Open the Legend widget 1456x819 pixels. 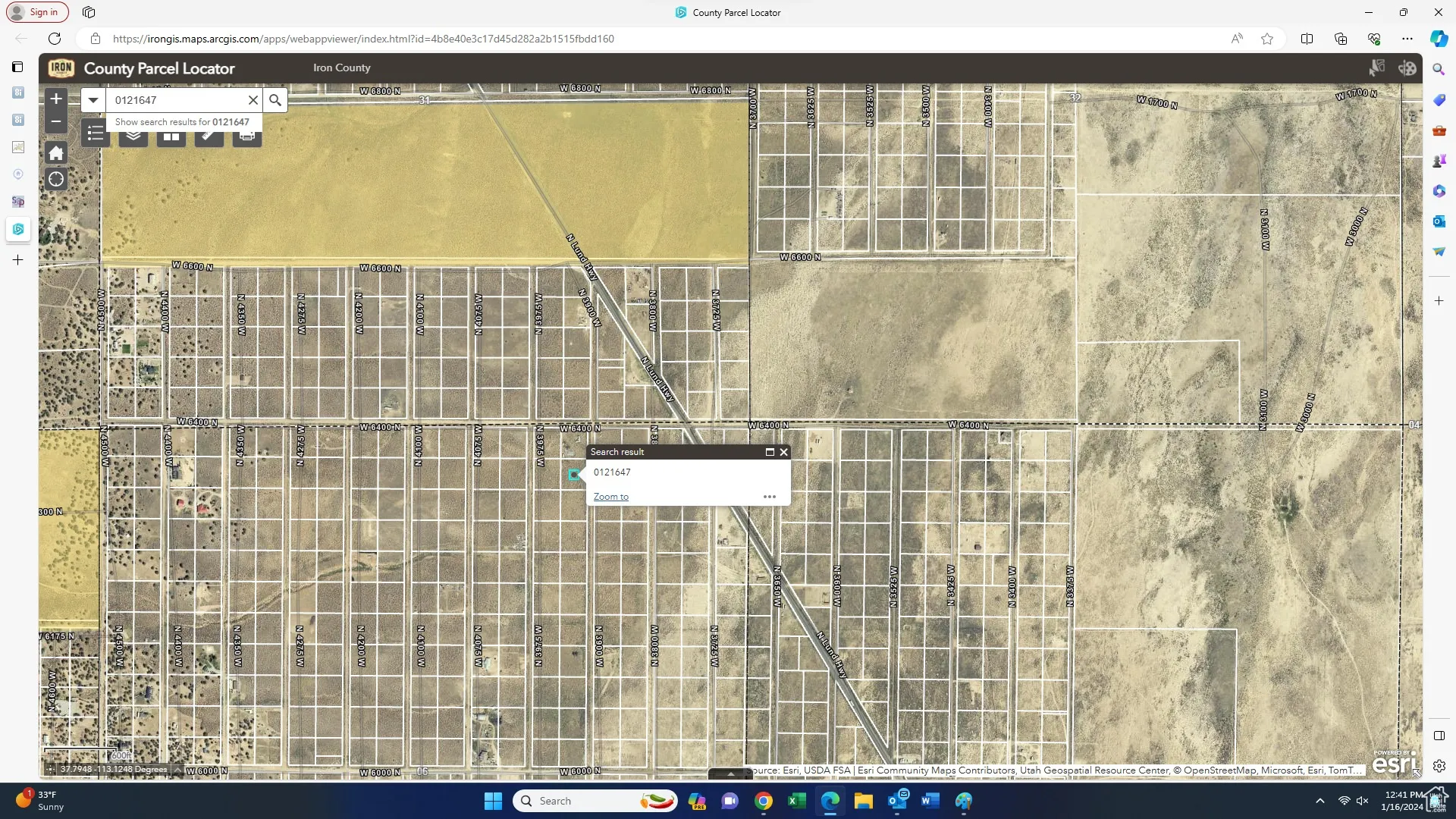point(96,135)
